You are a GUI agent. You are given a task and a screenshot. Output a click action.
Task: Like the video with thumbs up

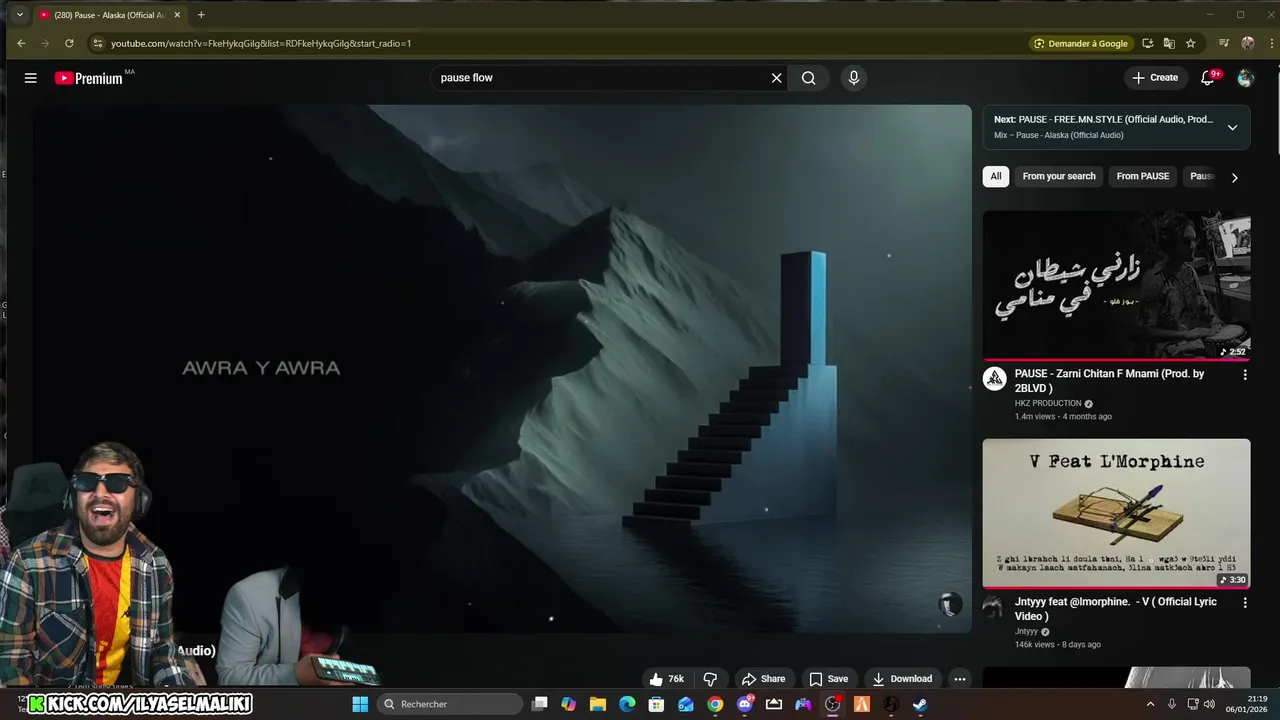[667, 679]
